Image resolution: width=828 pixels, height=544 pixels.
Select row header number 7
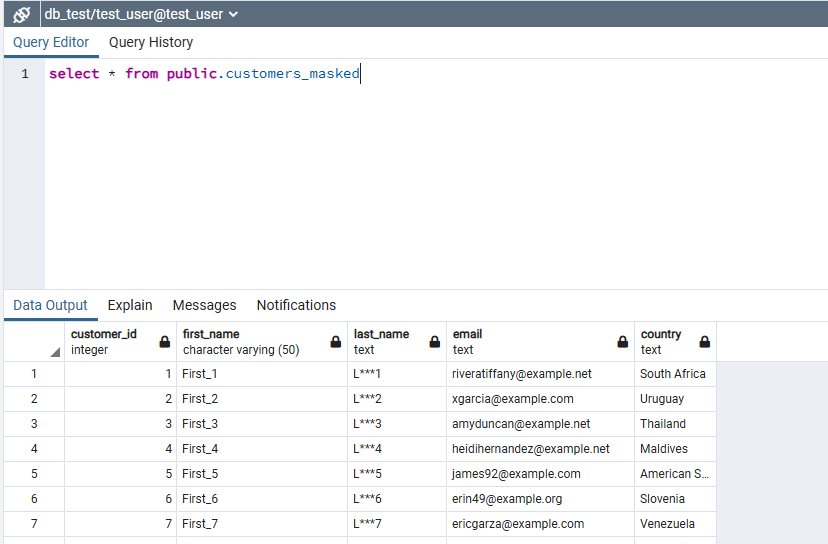[34, 524]
